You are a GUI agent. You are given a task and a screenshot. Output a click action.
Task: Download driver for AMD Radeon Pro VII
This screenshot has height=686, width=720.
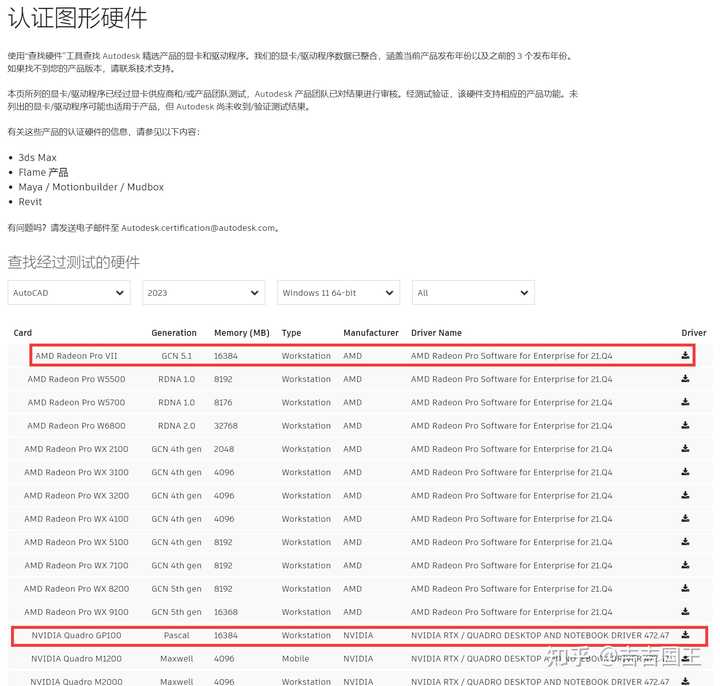[x=685, y=355]
